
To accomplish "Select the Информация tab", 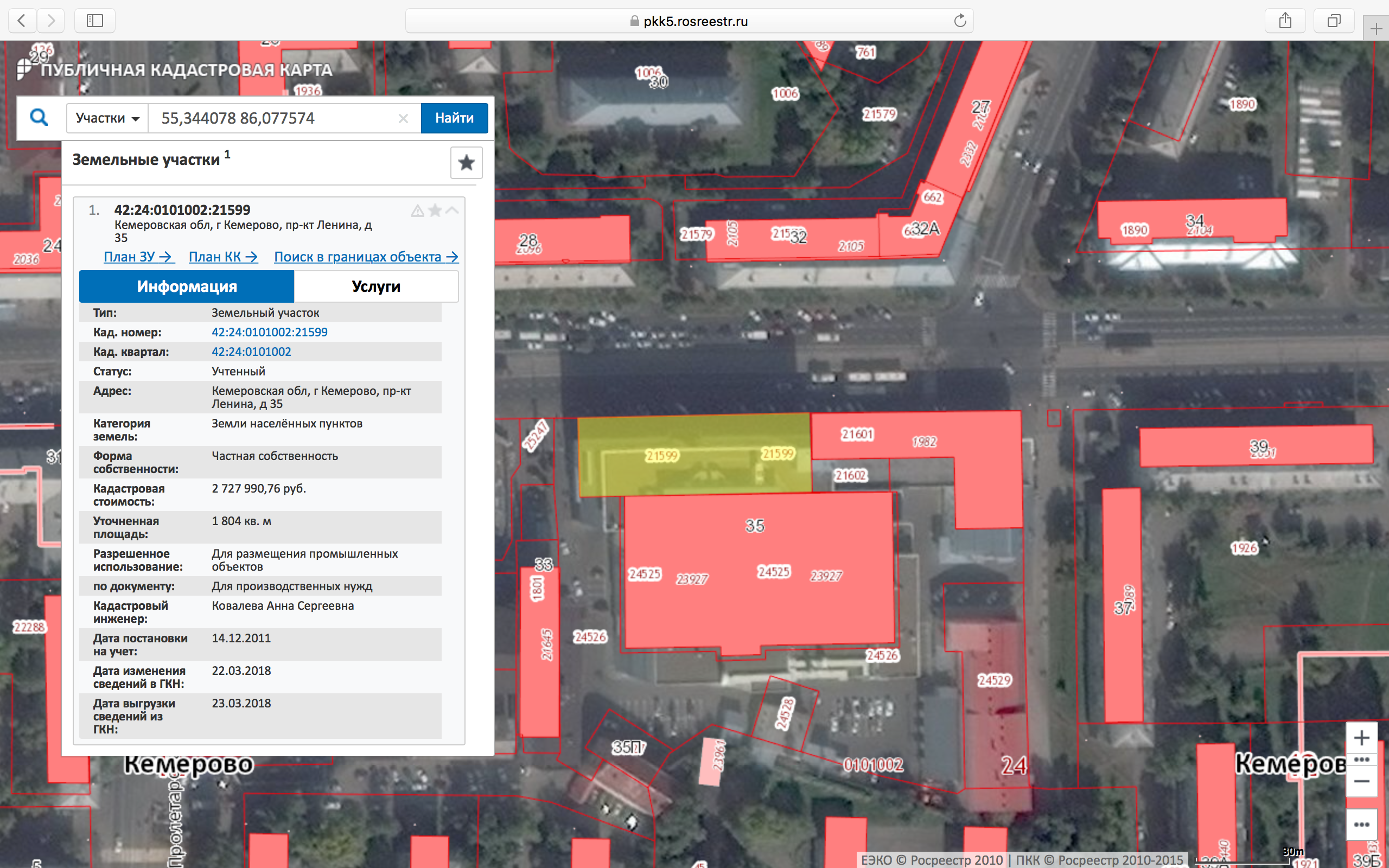I will tap(187, 286).
